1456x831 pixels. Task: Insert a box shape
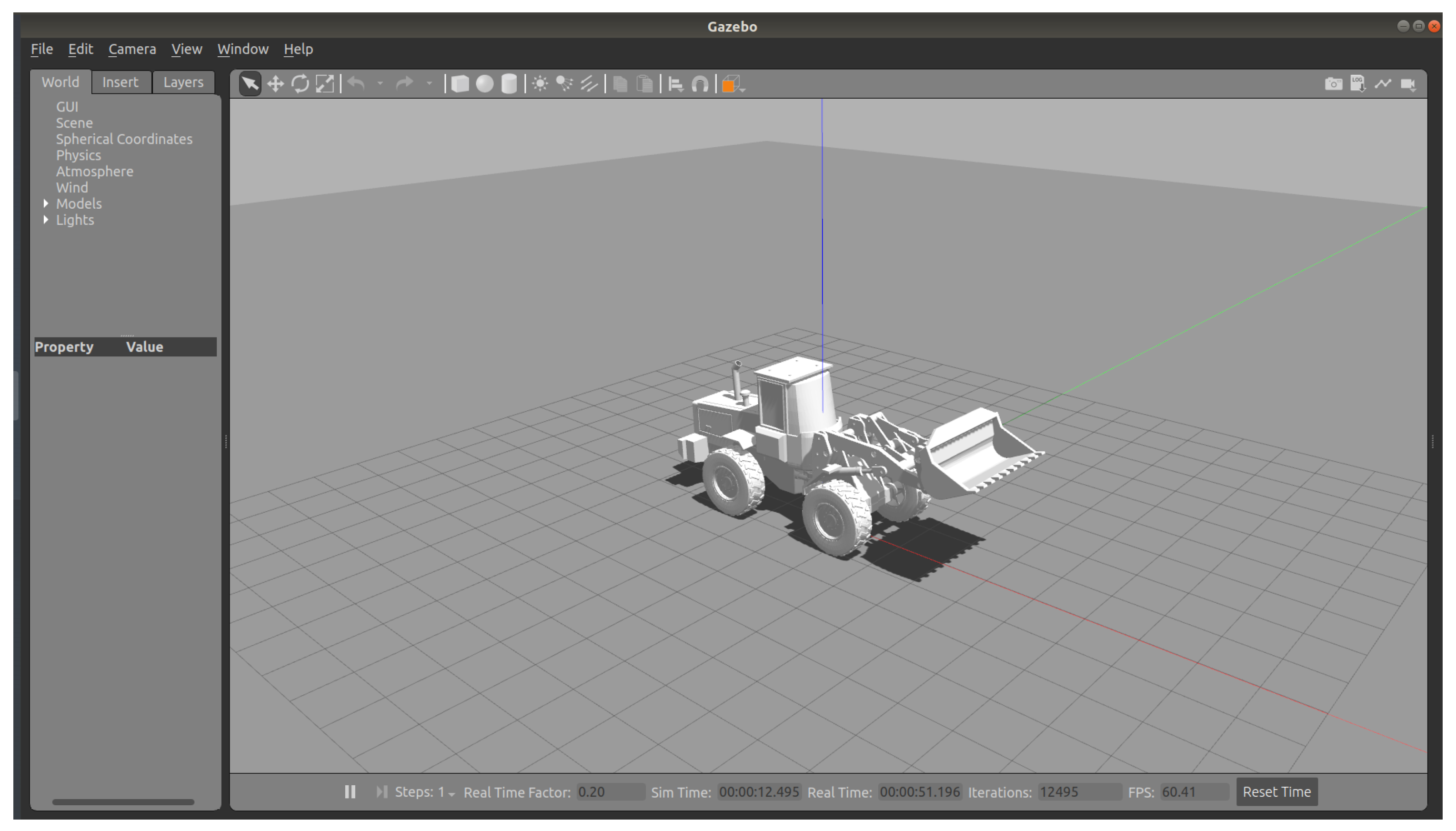[x=460, y=84]
